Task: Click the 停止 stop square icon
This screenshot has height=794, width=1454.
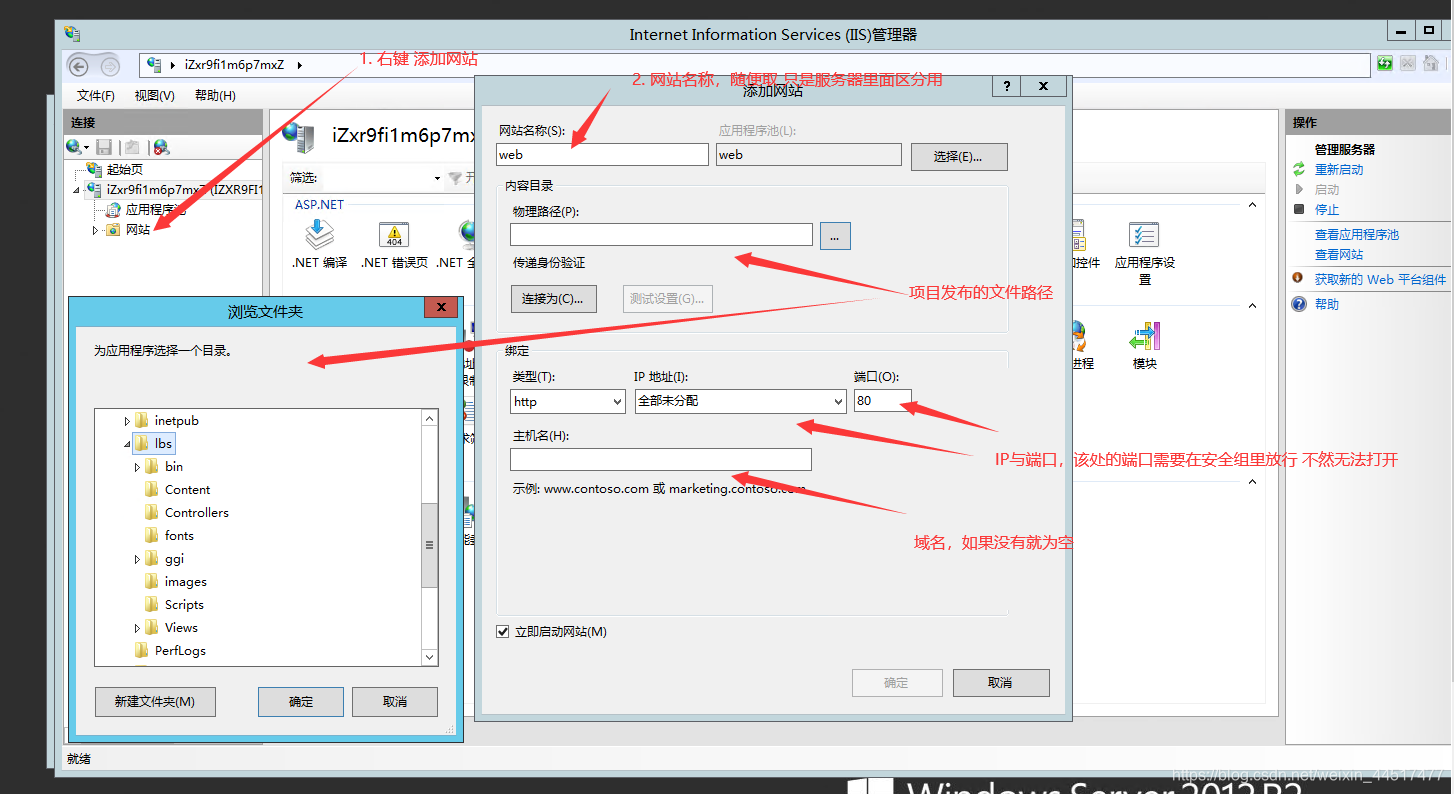Action: [x=1299, y=209]
